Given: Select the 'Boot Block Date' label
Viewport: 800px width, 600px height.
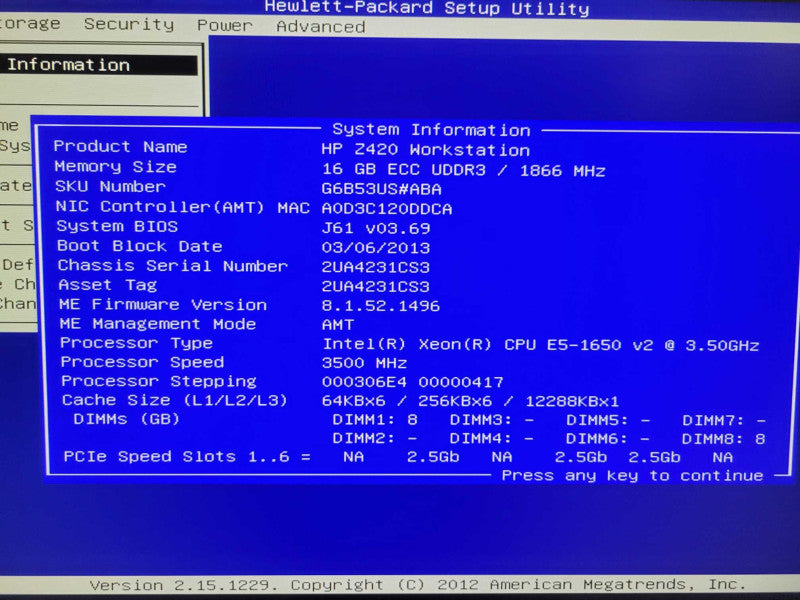Looking at the screenshot, I should [x=139, y=246].
